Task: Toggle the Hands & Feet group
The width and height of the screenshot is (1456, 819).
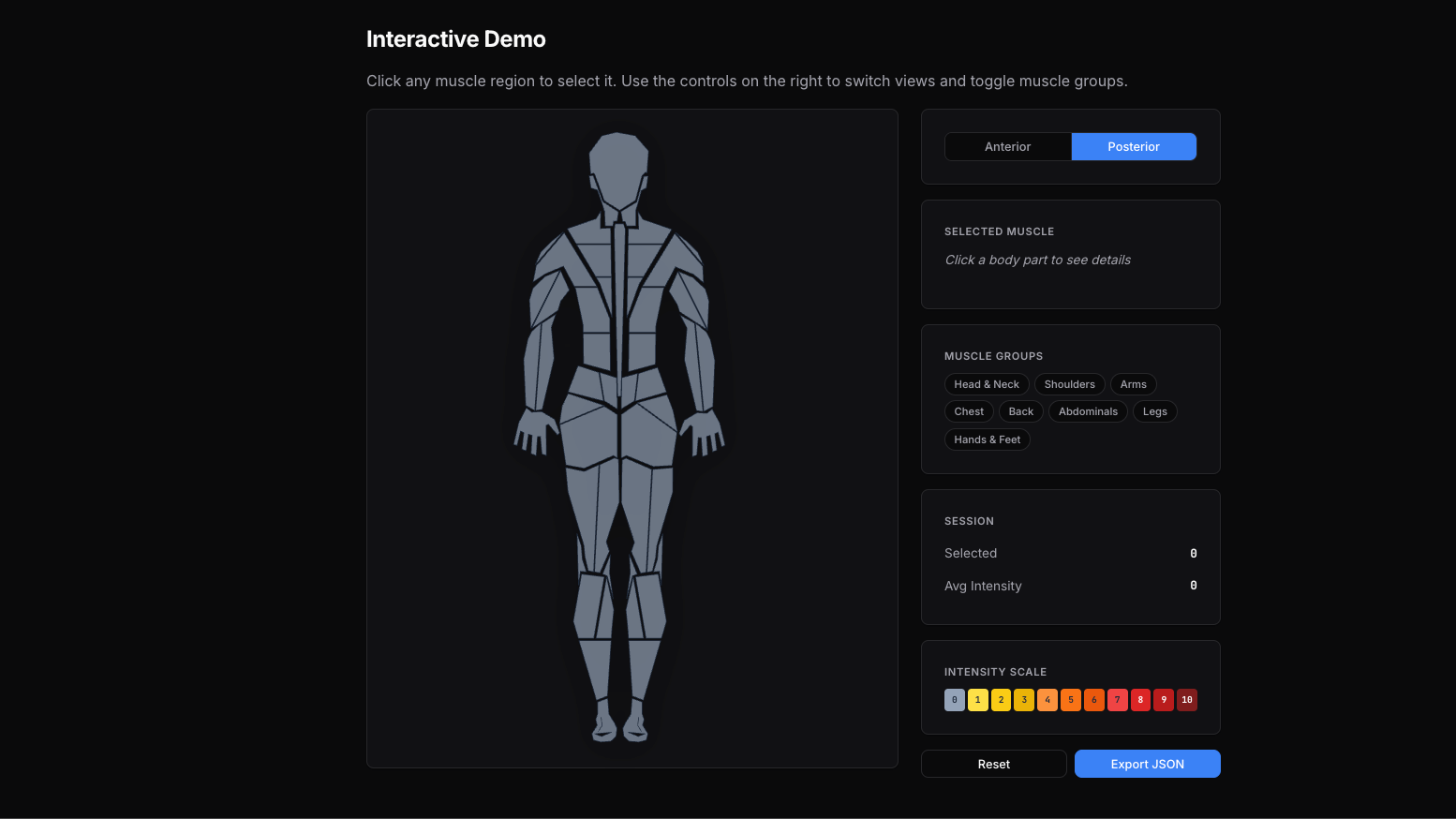Action: [x=987, y=439]
